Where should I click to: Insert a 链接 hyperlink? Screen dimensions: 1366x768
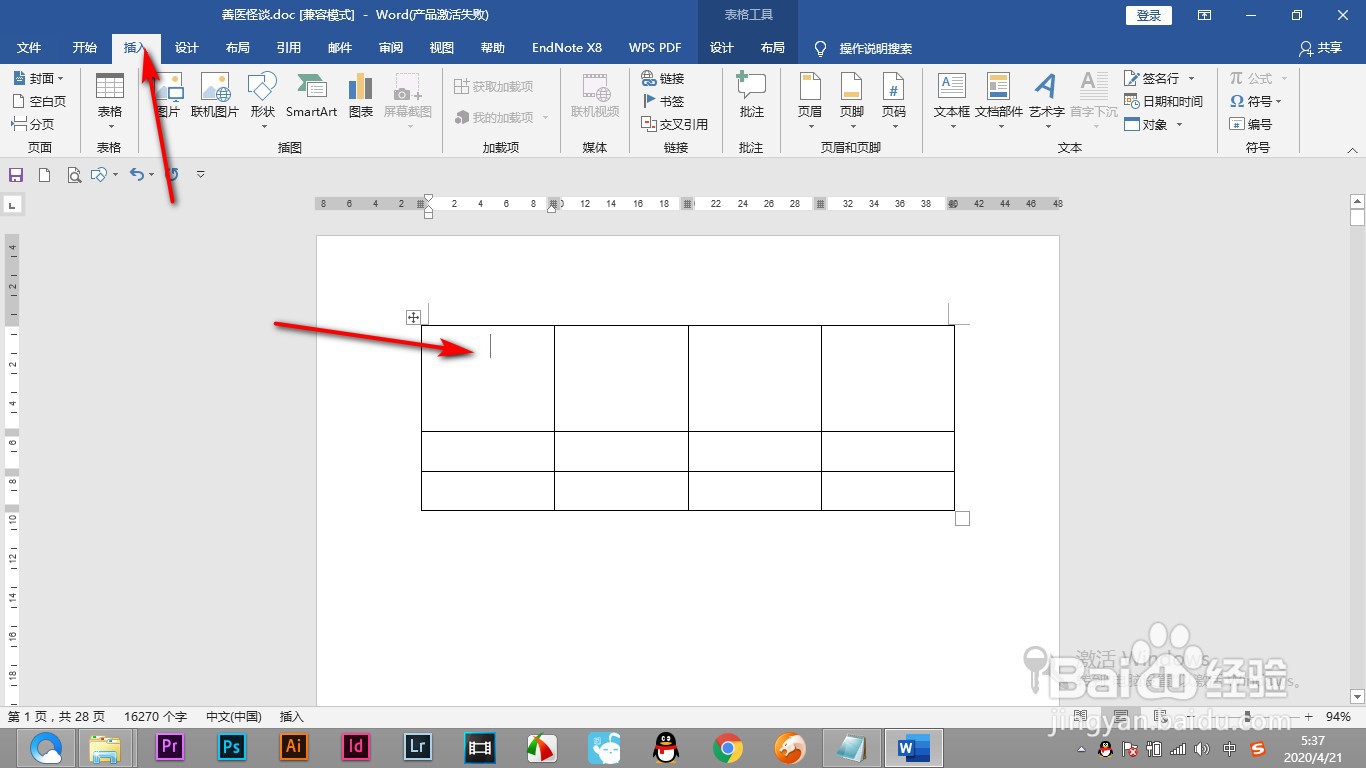point(663,78)
